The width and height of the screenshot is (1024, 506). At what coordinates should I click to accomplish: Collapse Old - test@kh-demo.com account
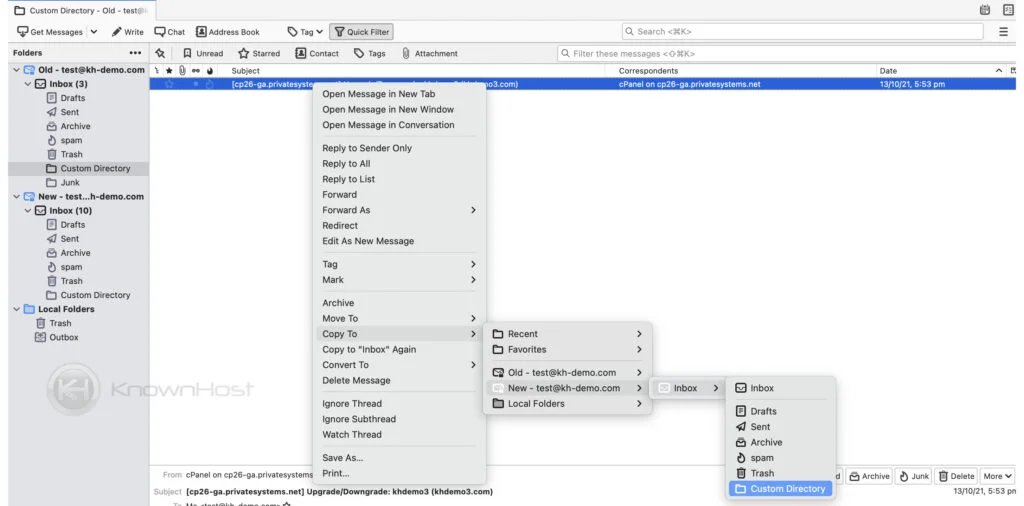tap(16, 70)
